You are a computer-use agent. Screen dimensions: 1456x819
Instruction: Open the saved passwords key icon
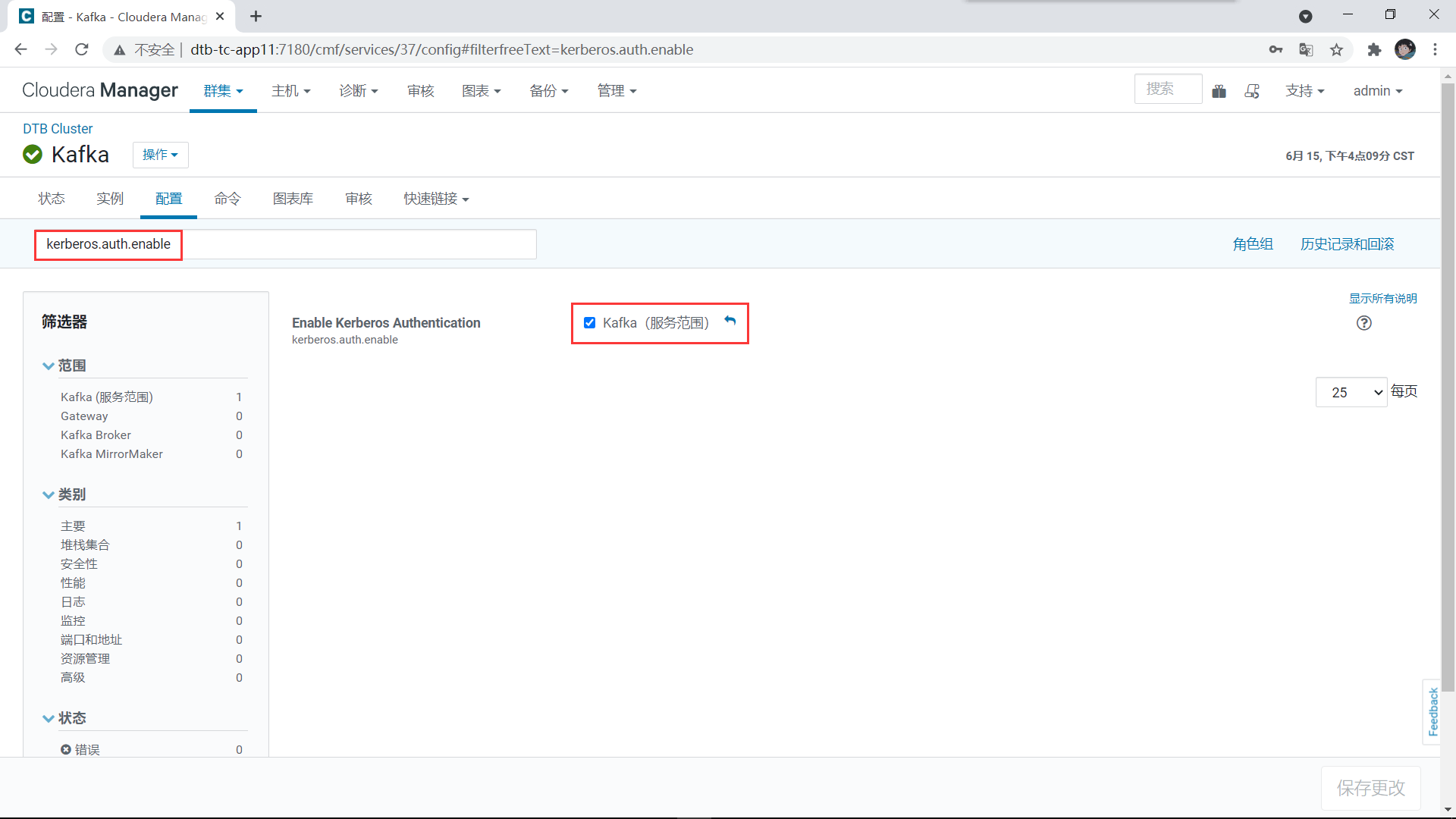[1276, 49]
